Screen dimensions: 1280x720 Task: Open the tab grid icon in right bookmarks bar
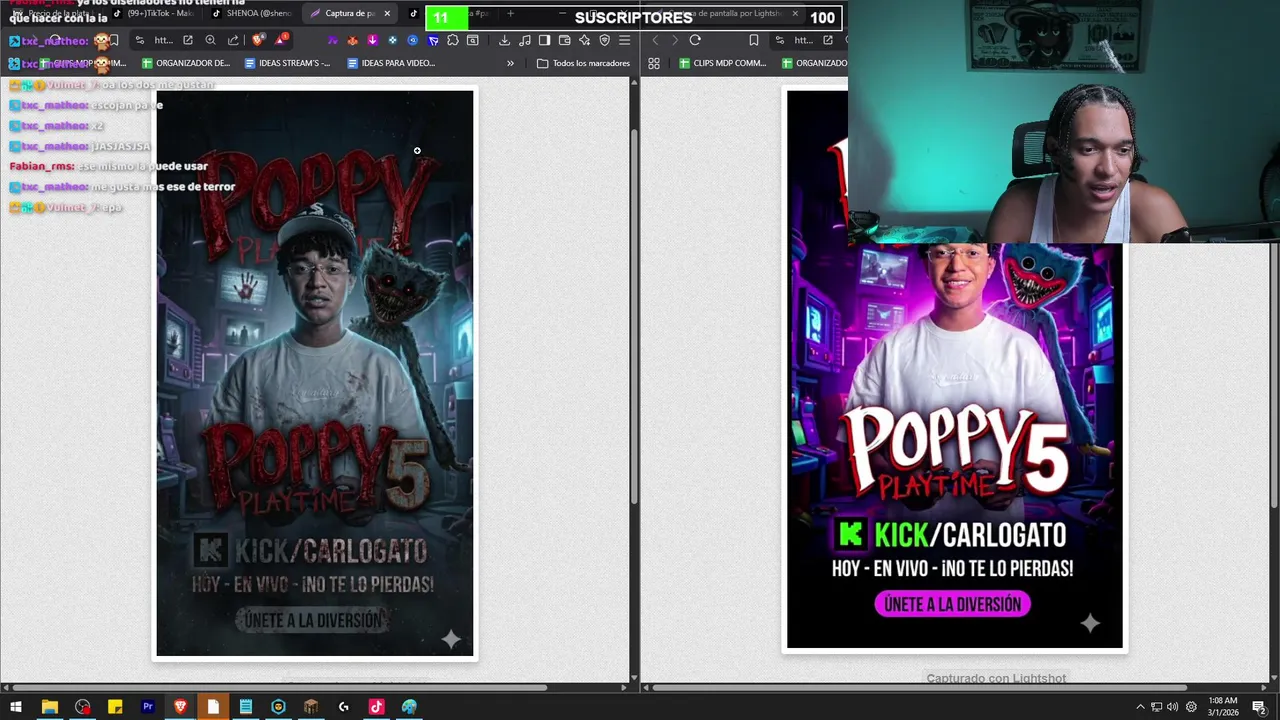[x=654, y=63]
